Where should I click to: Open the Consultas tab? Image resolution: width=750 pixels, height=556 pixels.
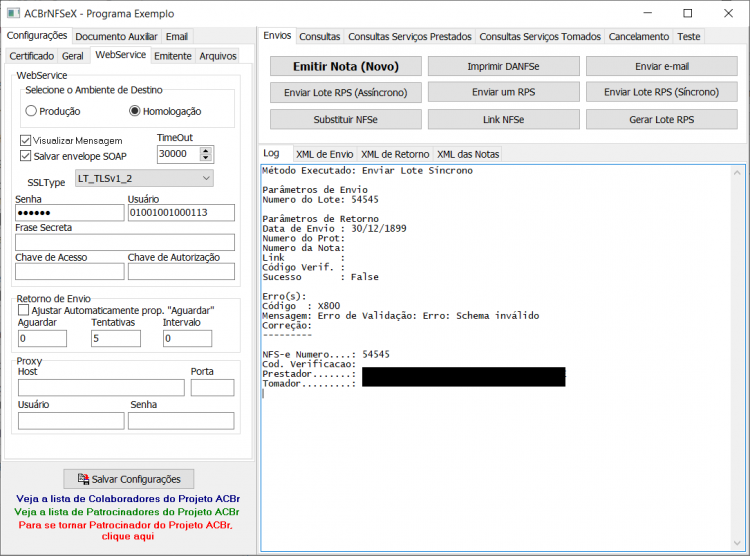click(320, 37)
